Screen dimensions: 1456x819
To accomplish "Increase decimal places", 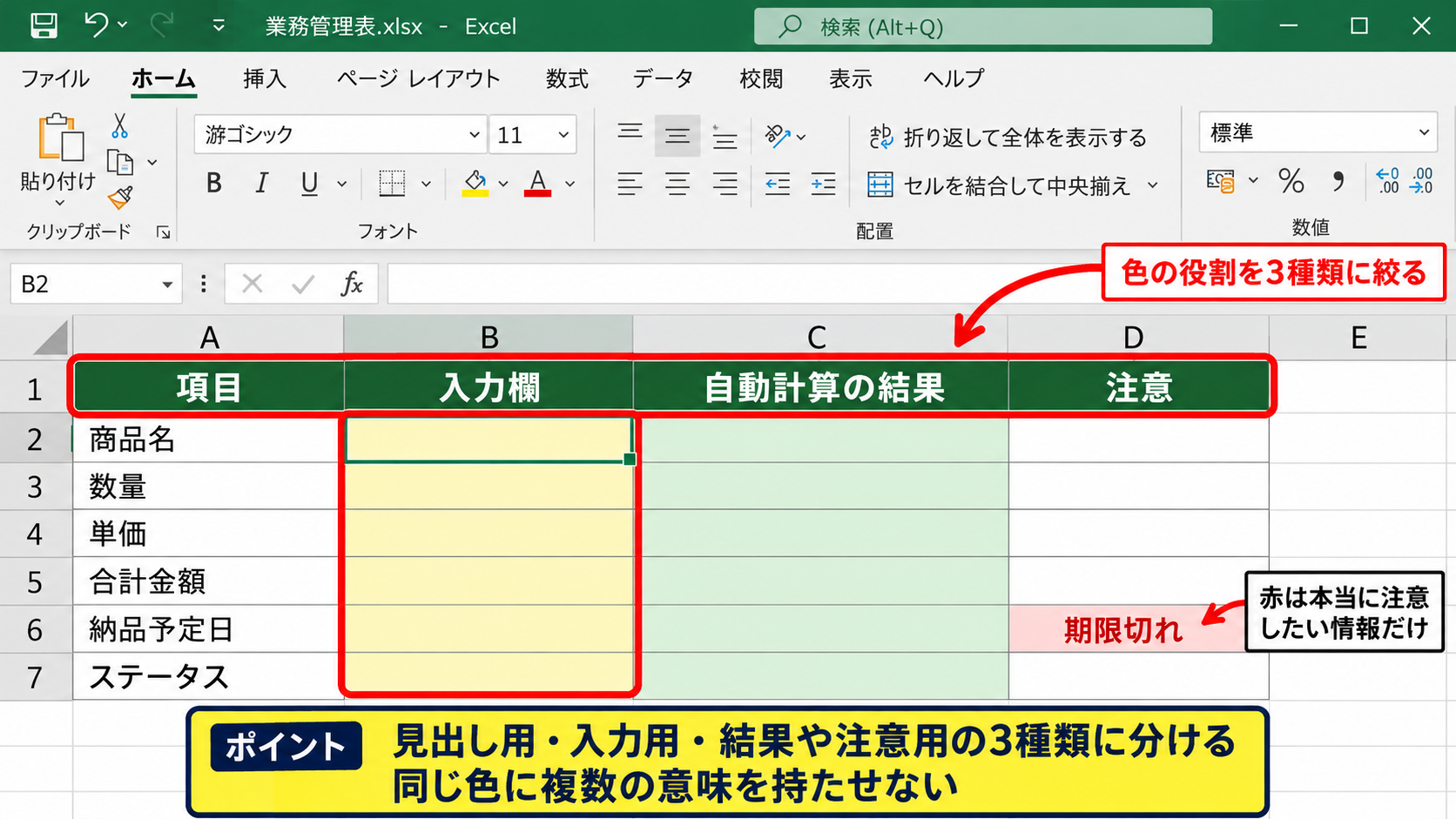I will tap(1387, 181).
